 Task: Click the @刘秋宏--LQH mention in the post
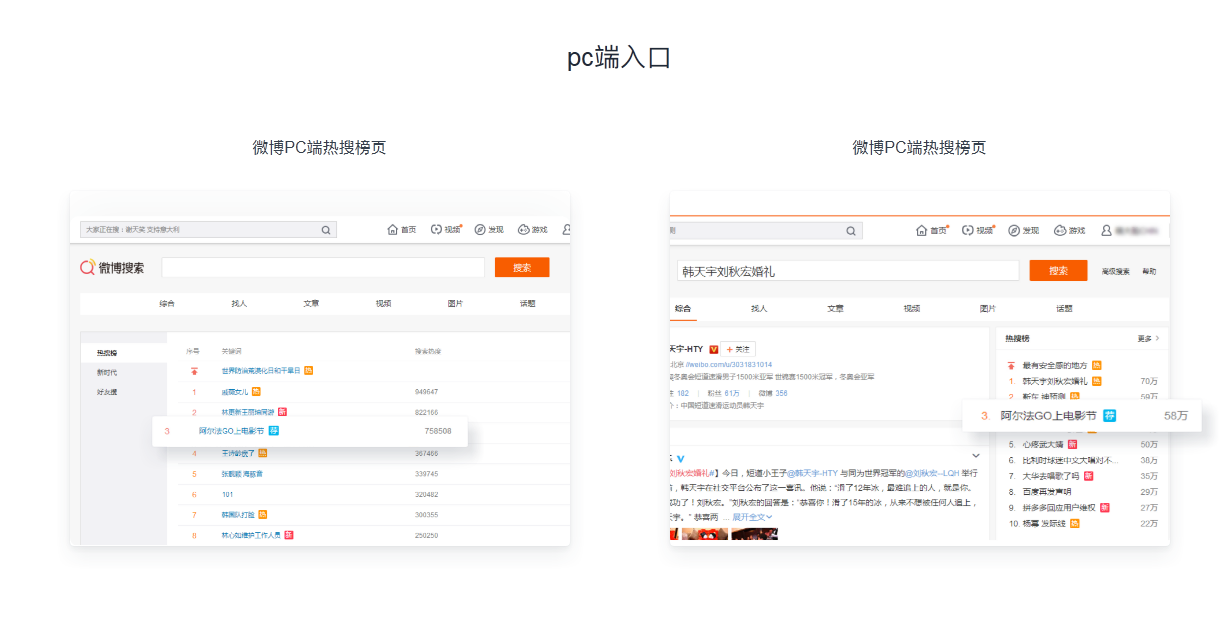pyautogui.click(x=934, y=472)
